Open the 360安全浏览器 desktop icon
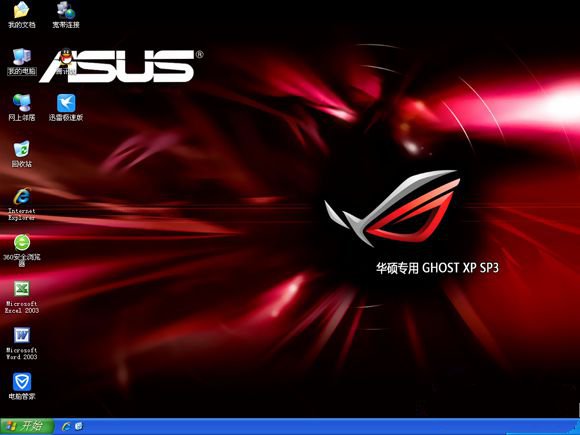This screenshot has height=435, width=580. [21, 250]
